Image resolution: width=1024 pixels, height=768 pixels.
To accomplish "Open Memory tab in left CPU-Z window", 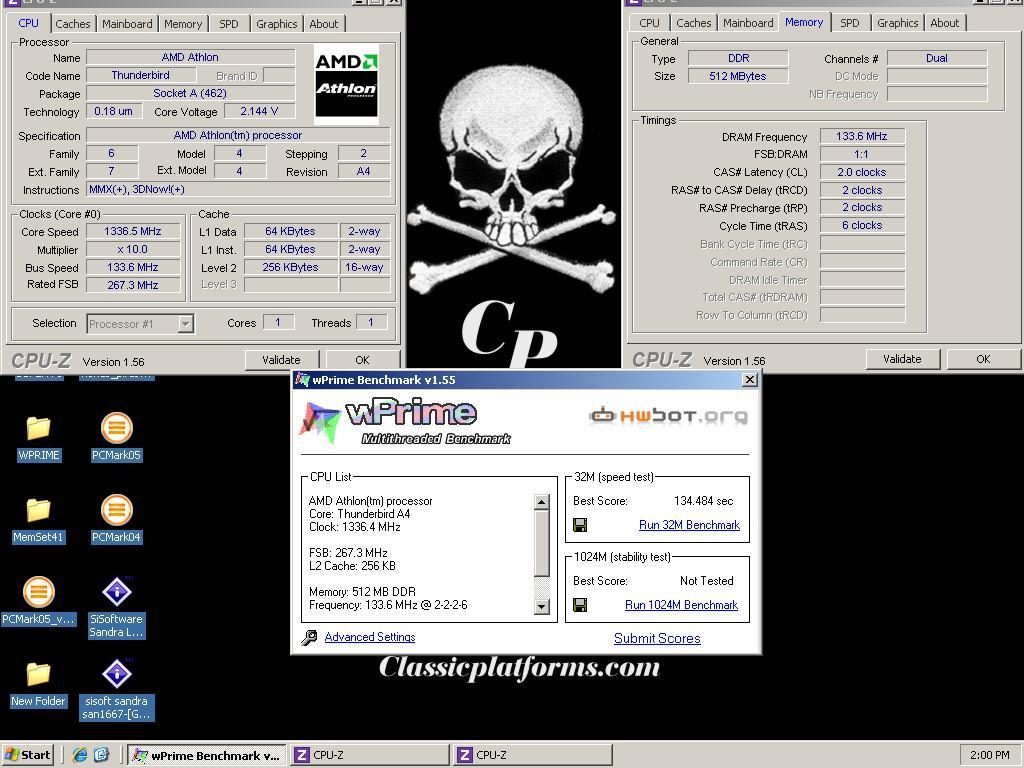I will click(183, 24).
